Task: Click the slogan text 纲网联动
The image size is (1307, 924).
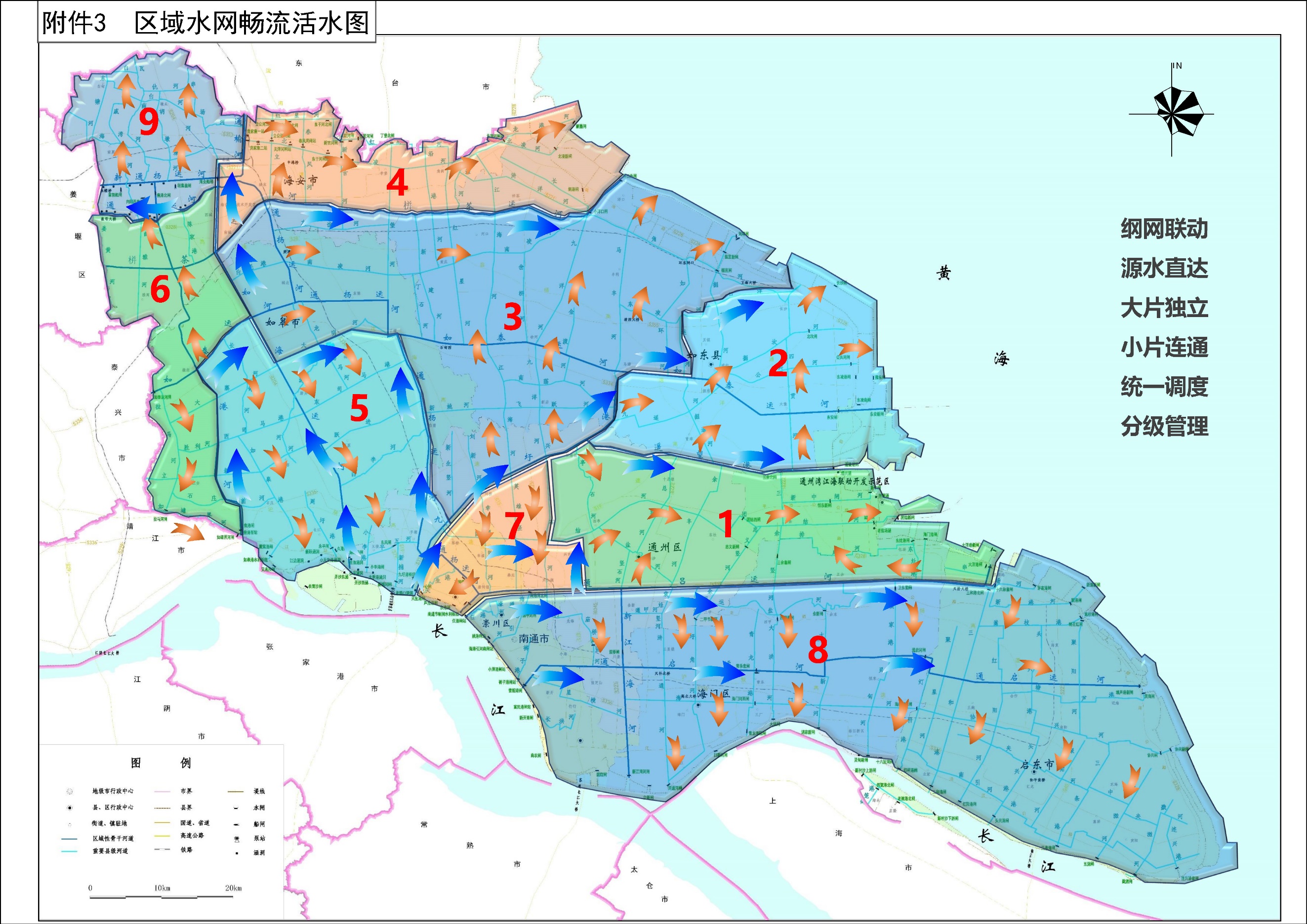Action: click(x=1164, y=229)
